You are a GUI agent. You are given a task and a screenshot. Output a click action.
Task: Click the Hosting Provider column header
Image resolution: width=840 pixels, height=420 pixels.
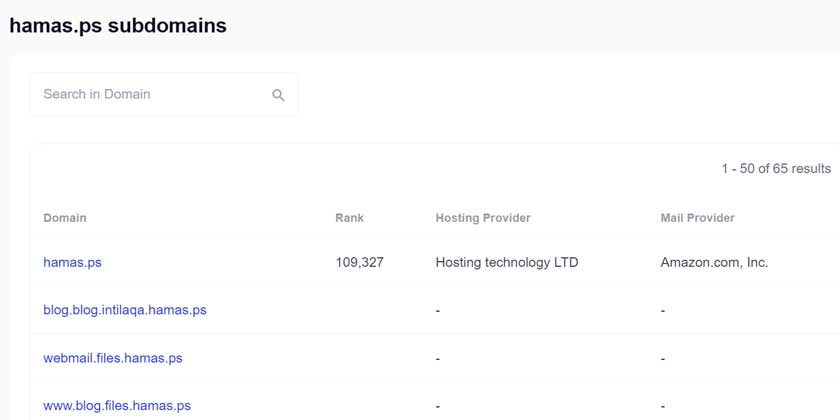coord(483,218)
